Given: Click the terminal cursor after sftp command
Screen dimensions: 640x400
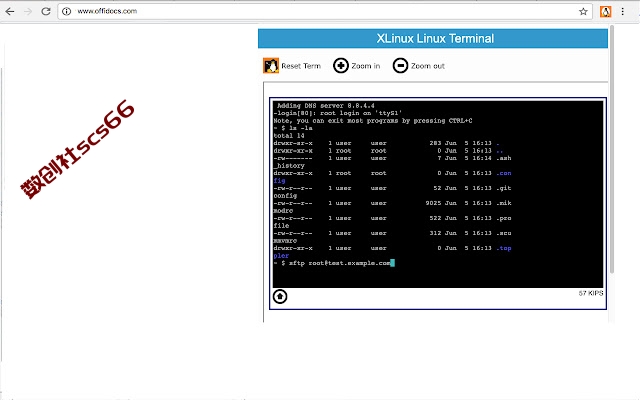Looking at the screenshot, I should [392, 263].
